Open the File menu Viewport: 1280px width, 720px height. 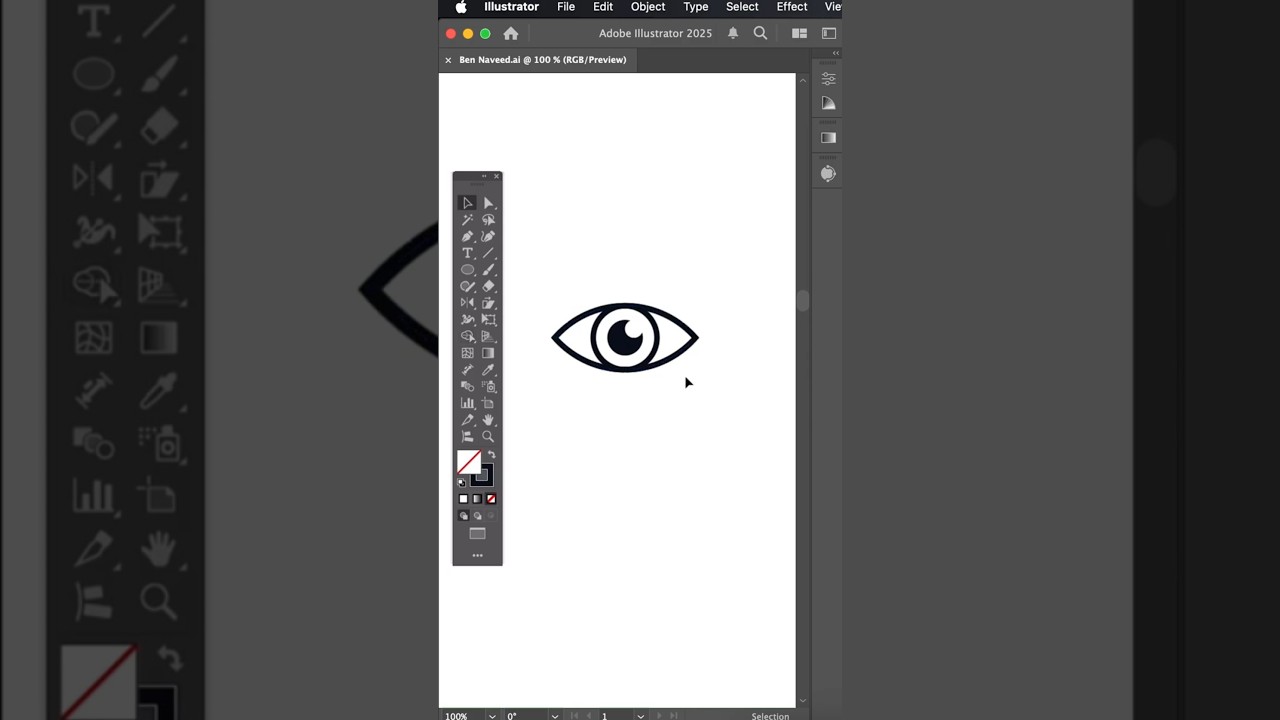[566, 7]
